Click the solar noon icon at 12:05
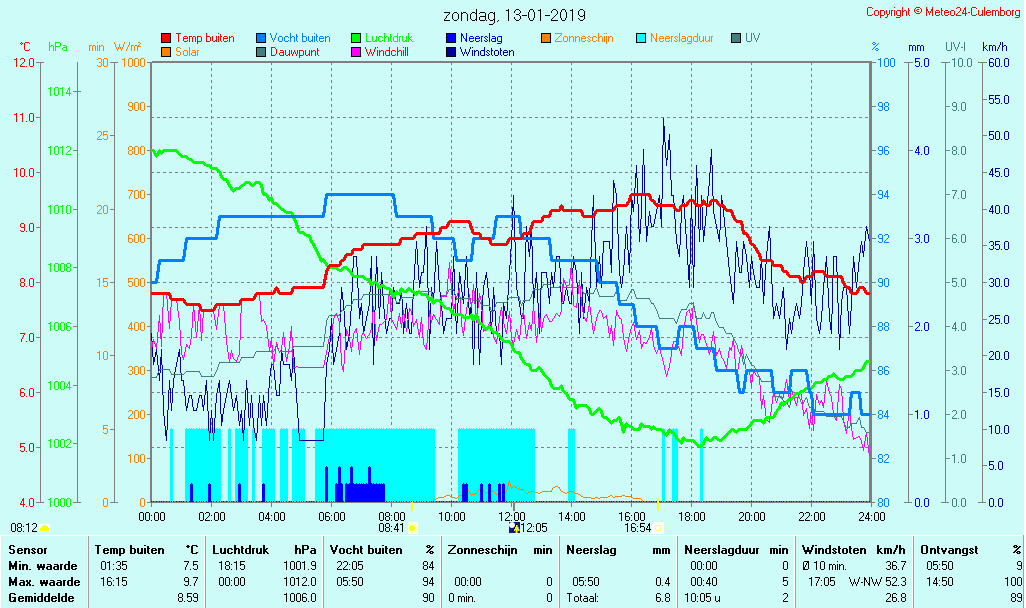This screenshot has width=1026, height=608. (x=514, y=527)
